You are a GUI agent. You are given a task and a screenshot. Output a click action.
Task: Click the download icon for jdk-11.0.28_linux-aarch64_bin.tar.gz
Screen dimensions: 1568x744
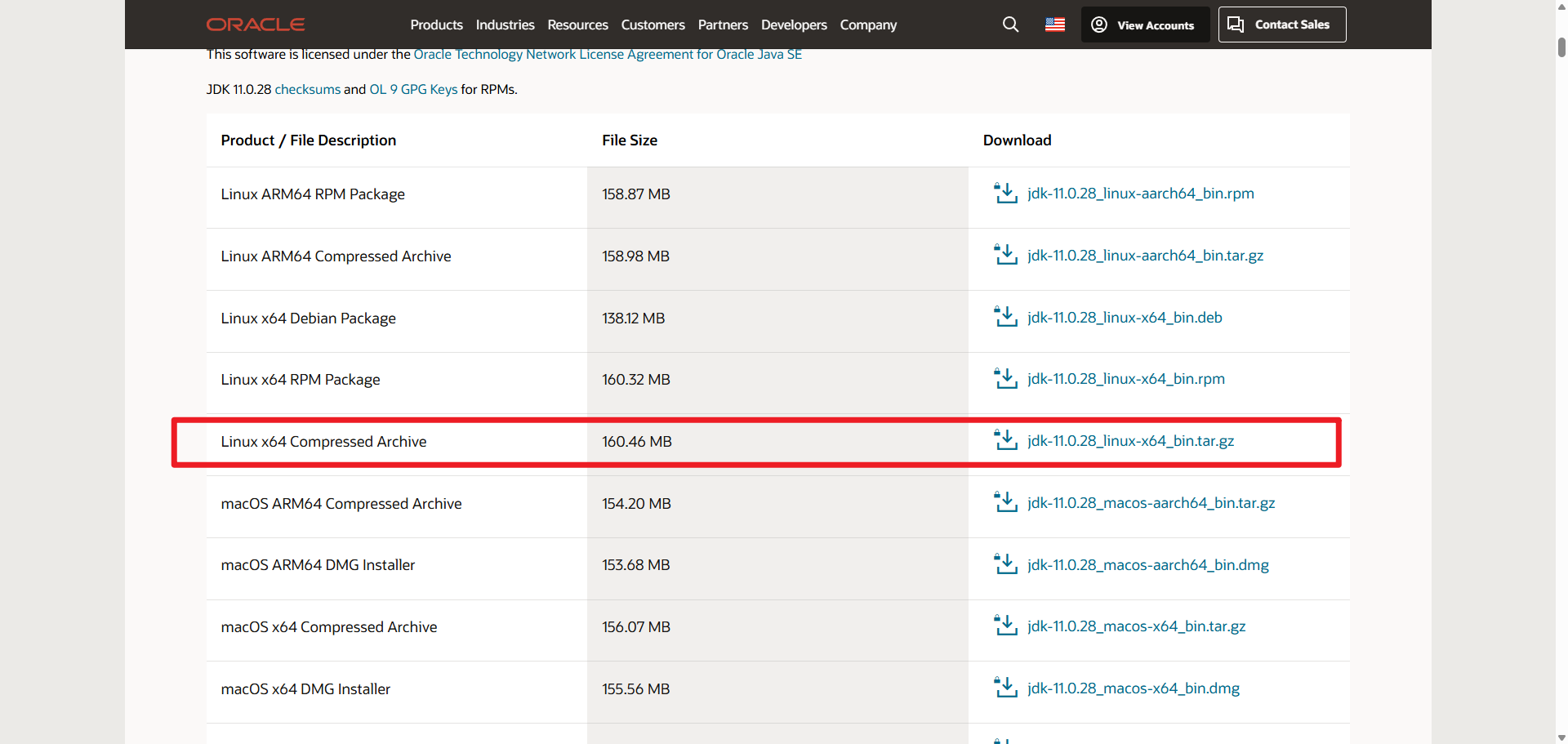1005,256
